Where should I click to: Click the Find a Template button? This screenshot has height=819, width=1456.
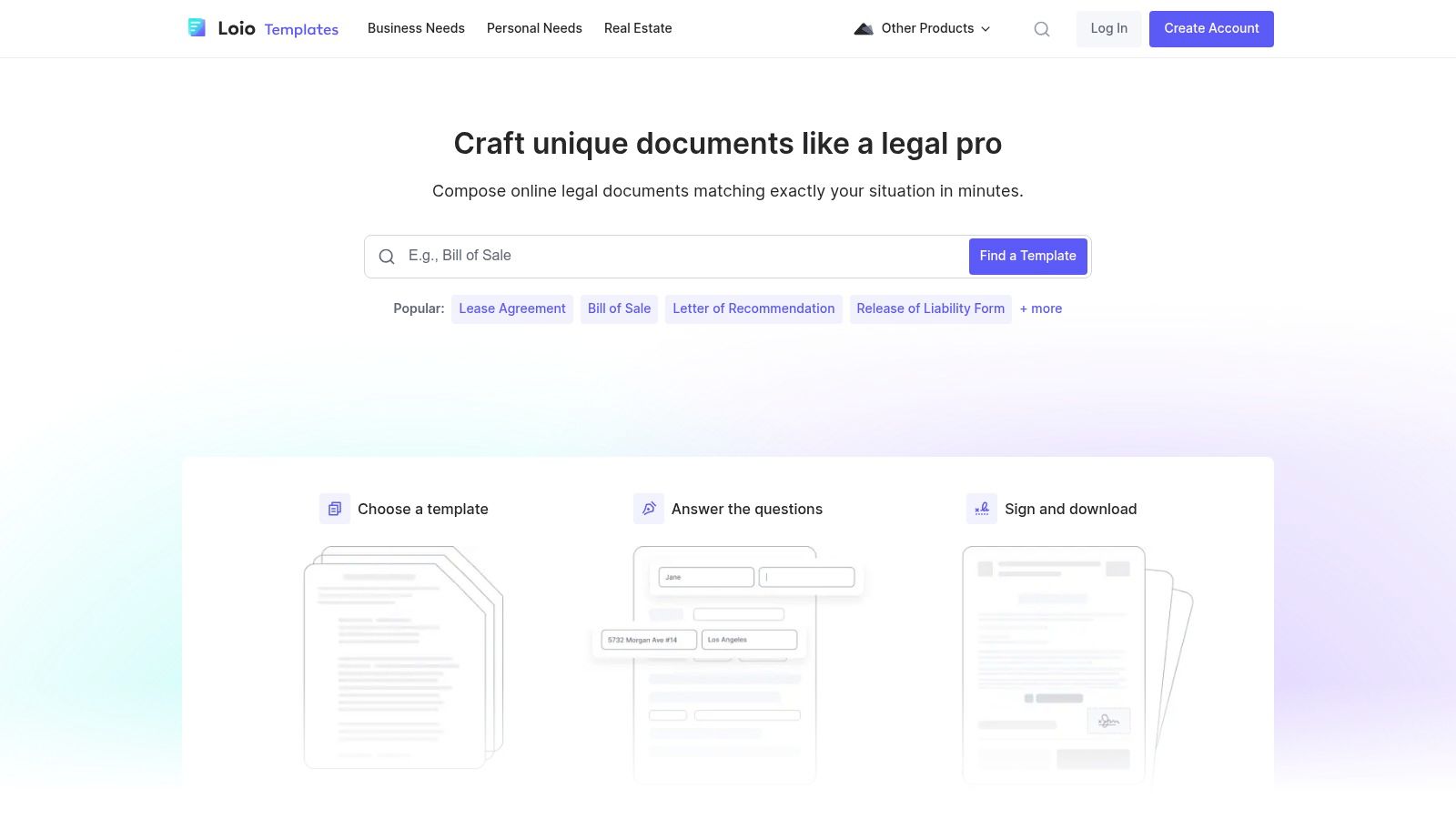1027,257
